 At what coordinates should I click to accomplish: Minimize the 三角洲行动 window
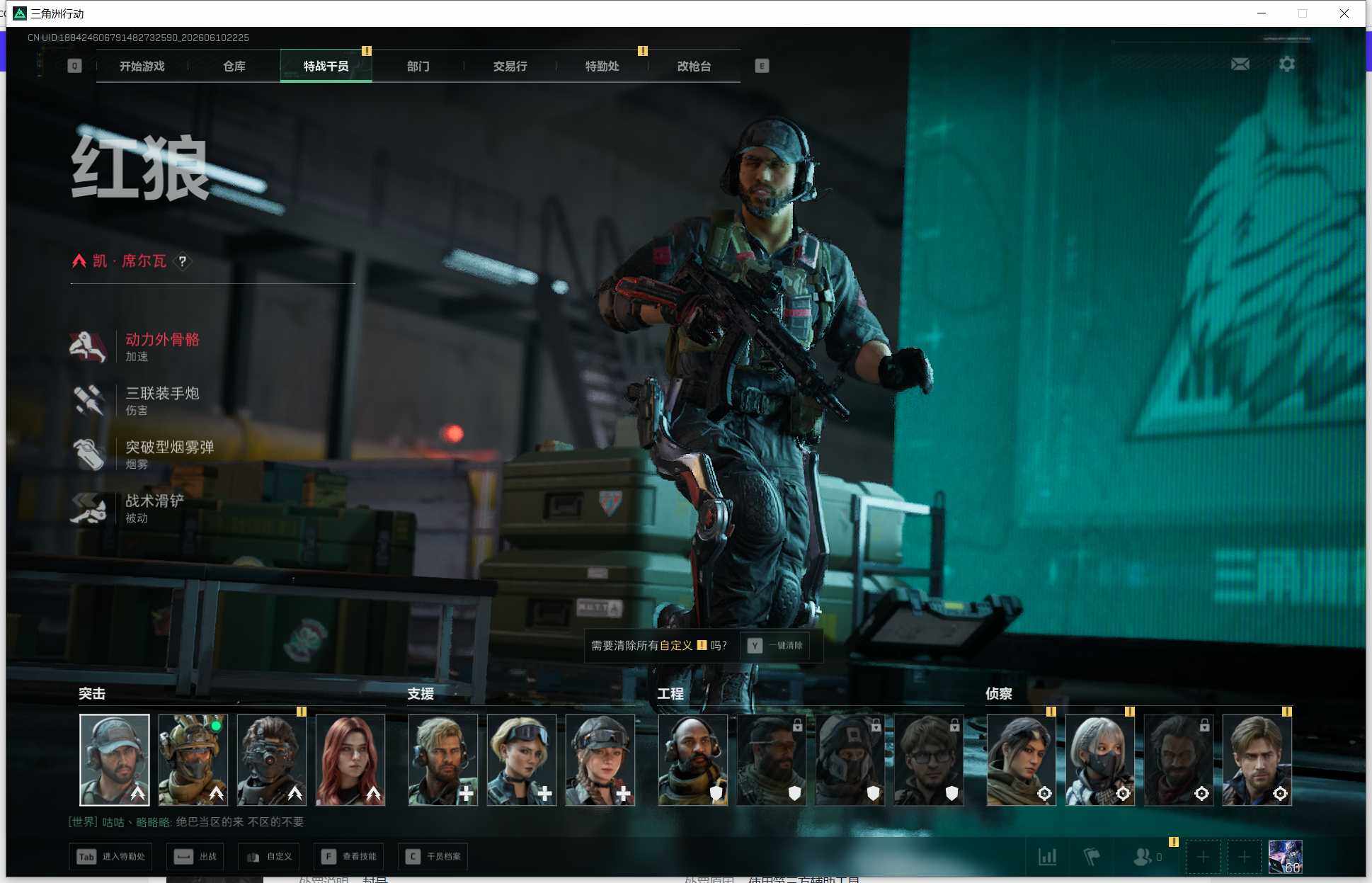1262,13
